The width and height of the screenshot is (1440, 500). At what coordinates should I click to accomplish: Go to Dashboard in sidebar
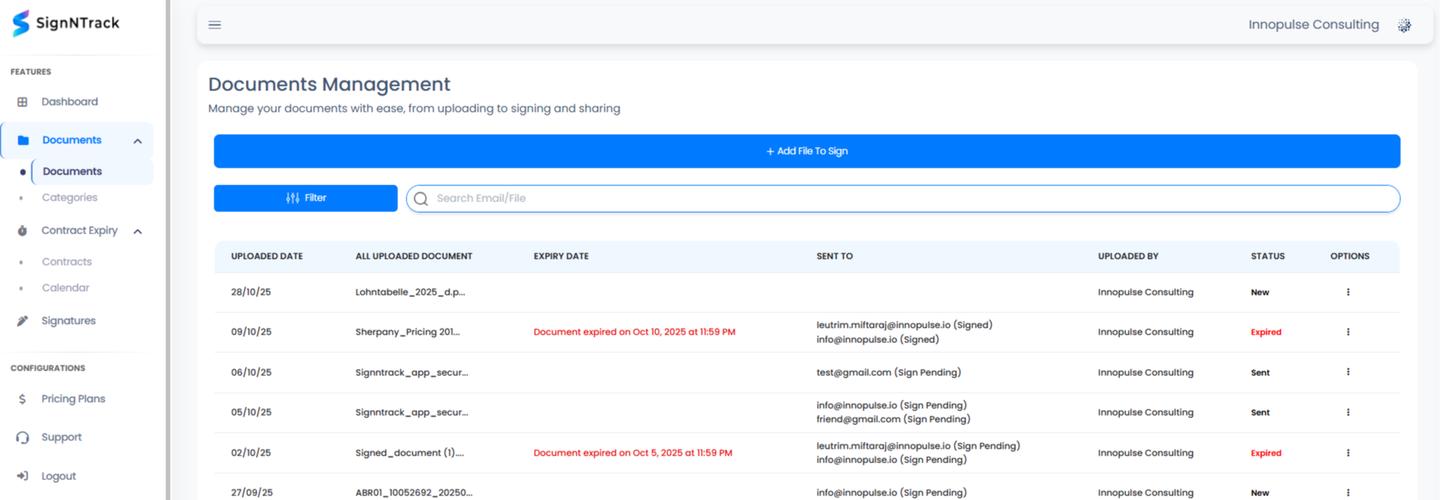click(x=69, y=102)
